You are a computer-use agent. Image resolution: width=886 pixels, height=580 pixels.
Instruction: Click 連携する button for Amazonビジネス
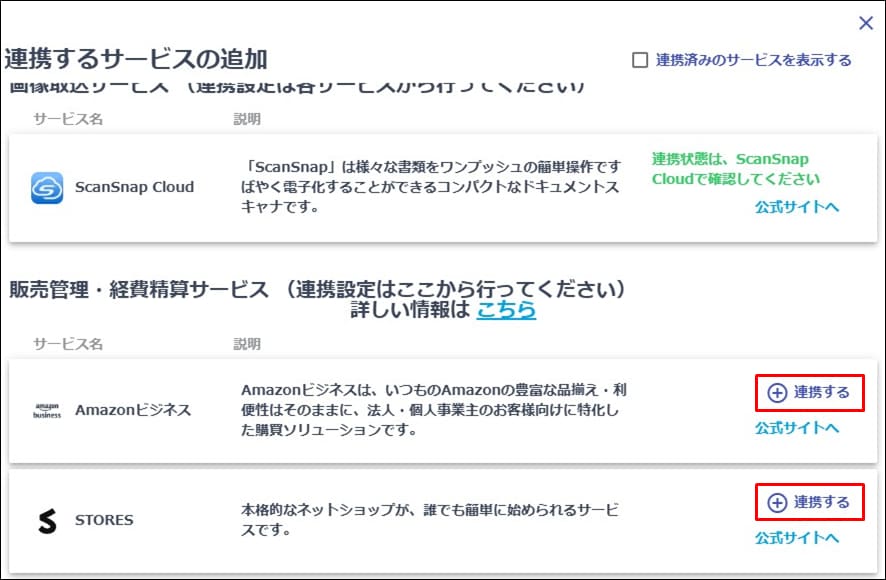pyautogui.click(x=809, y=392)
